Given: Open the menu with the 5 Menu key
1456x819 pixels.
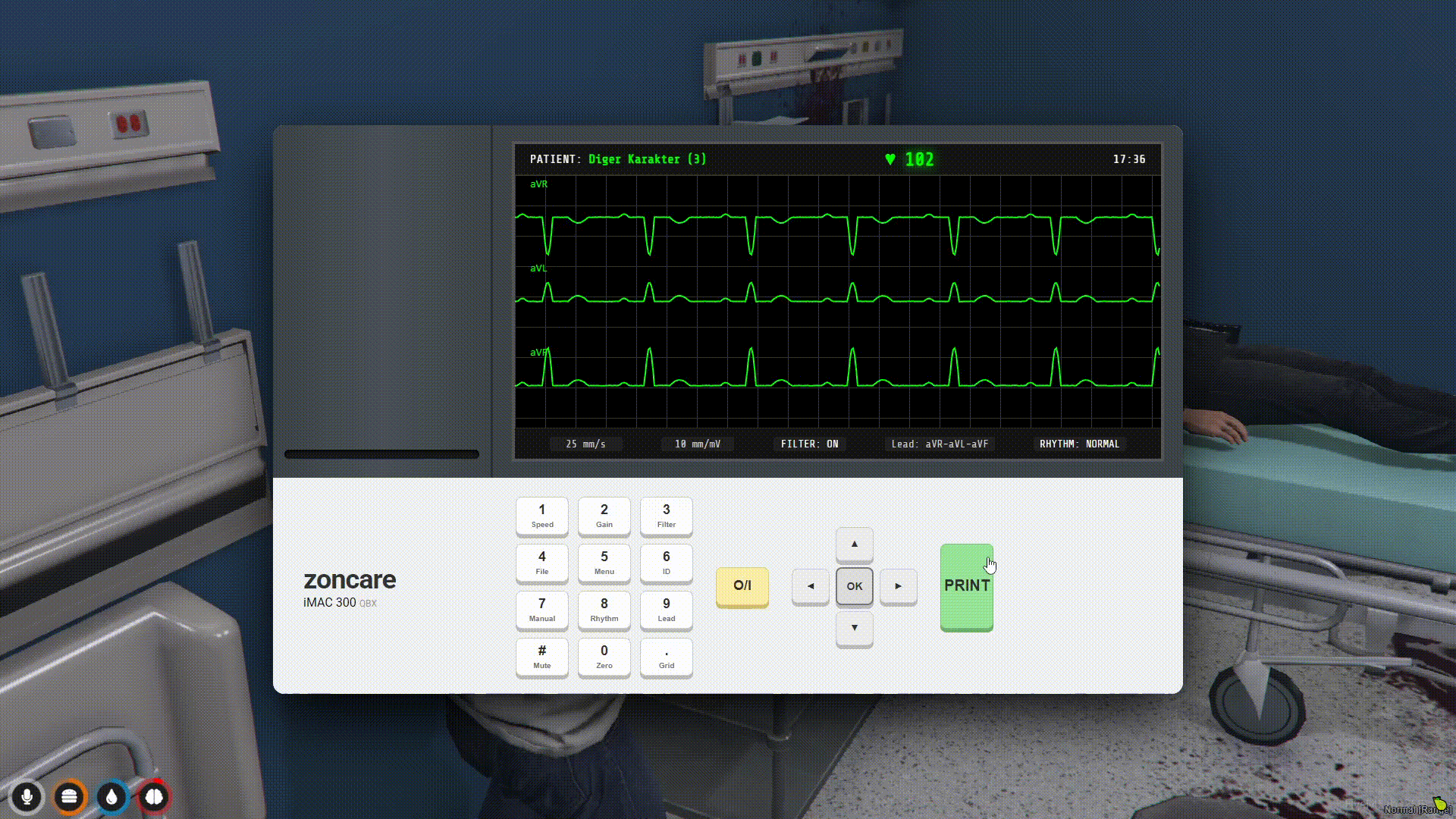Looking at the screenshot, I should (604, 563).
